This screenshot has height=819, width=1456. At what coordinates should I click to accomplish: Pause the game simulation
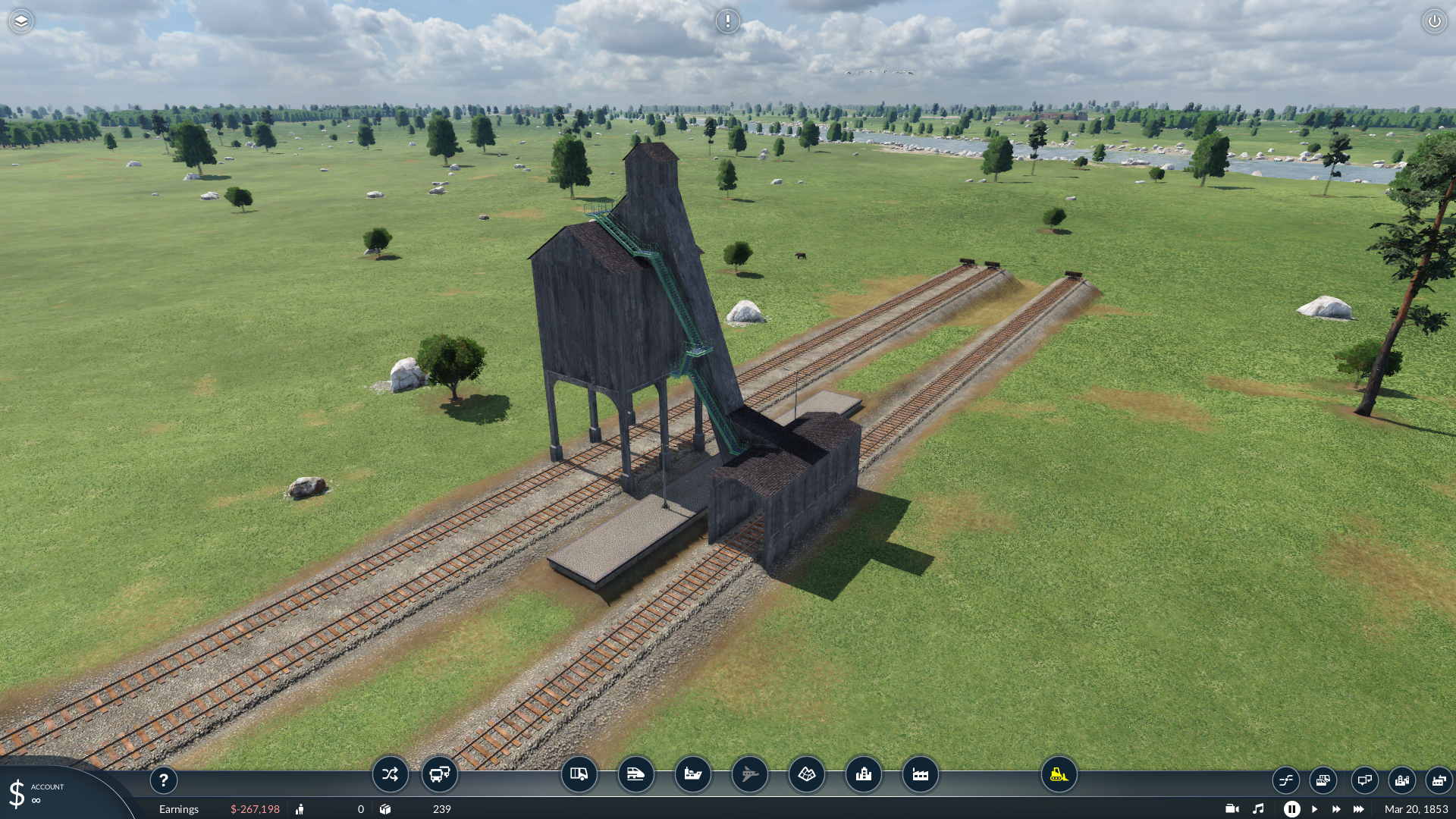[1291, 809]
